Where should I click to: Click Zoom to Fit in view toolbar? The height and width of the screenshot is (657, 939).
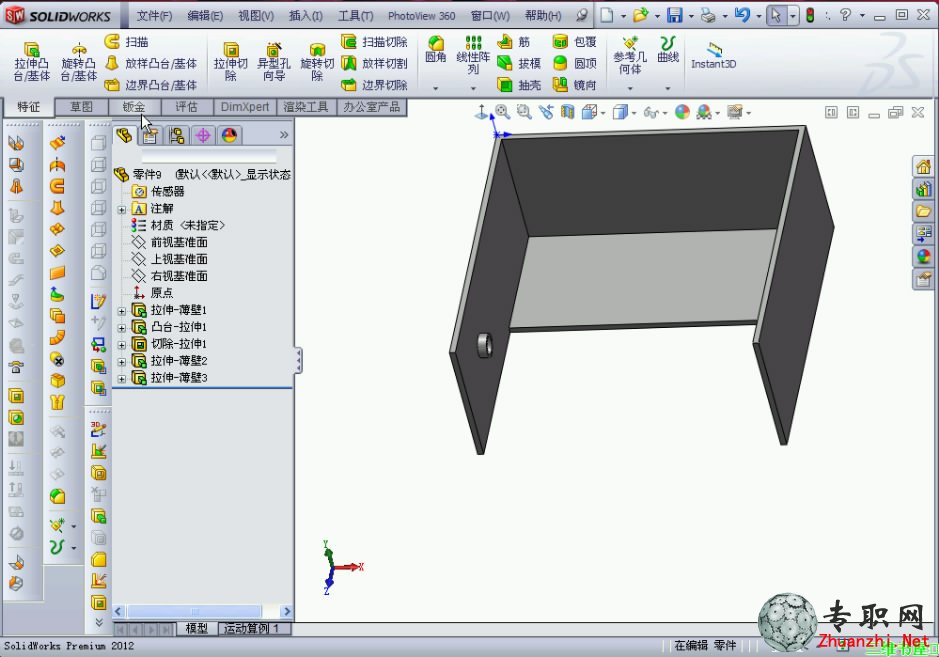pyautogui.click(x=502, y=112)
